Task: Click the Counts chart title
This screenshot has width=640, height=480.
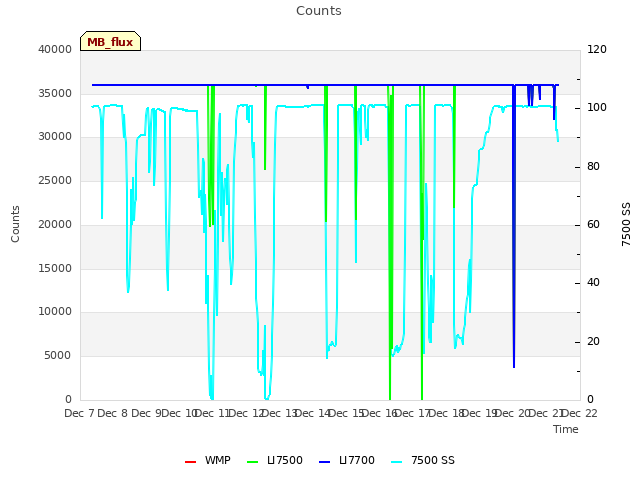Action: [319, 11]
